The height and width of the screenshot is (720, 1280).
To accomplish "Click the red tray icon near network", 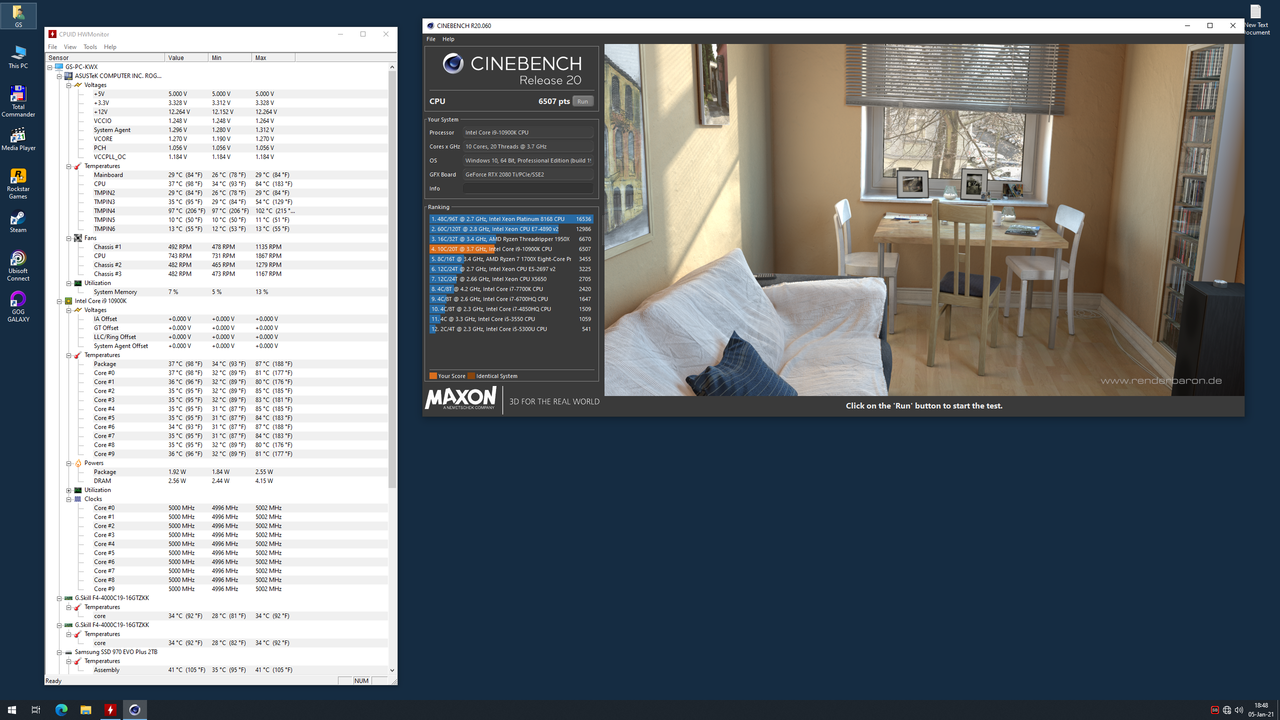I will coord(1215,710).
